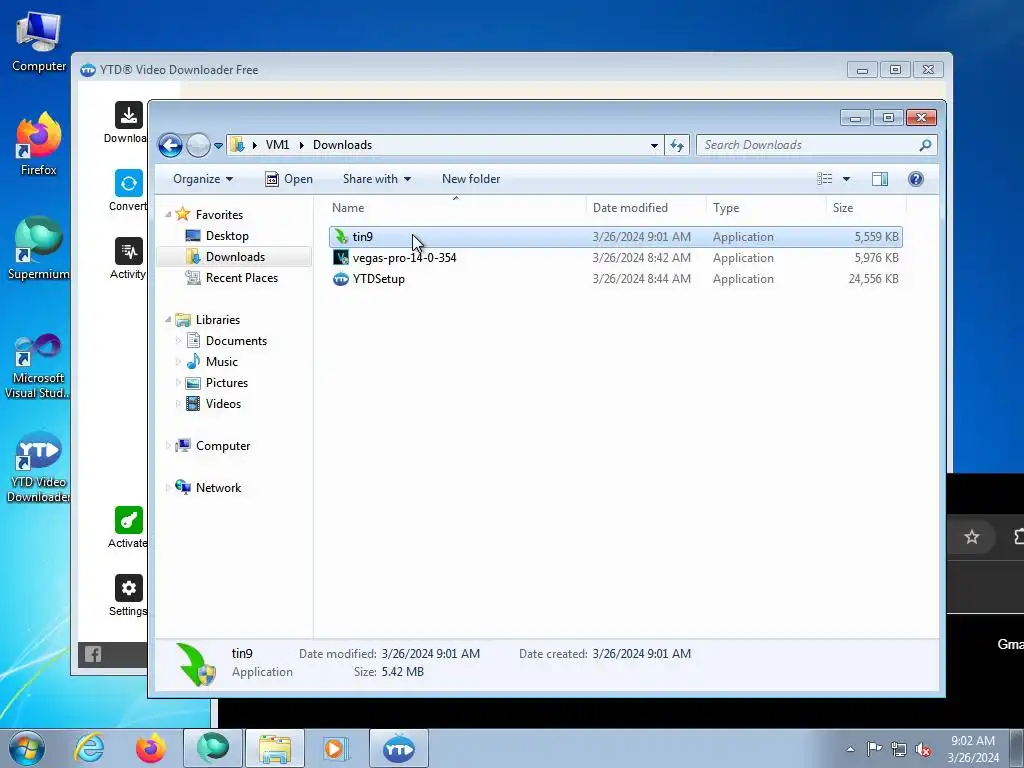Click the VM1 breadcrumb in address bar
1024x768 pixels.
277,145
